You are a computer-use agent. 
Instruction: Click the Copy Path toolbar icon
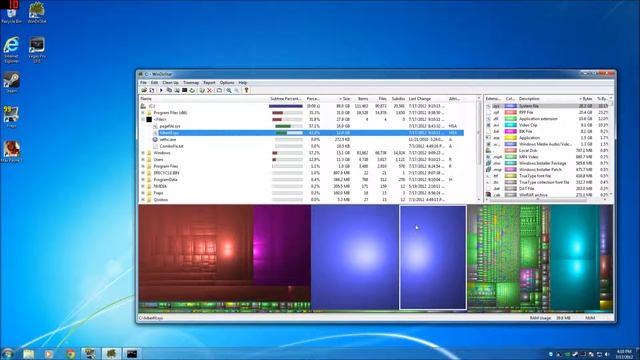pos(169,90)
